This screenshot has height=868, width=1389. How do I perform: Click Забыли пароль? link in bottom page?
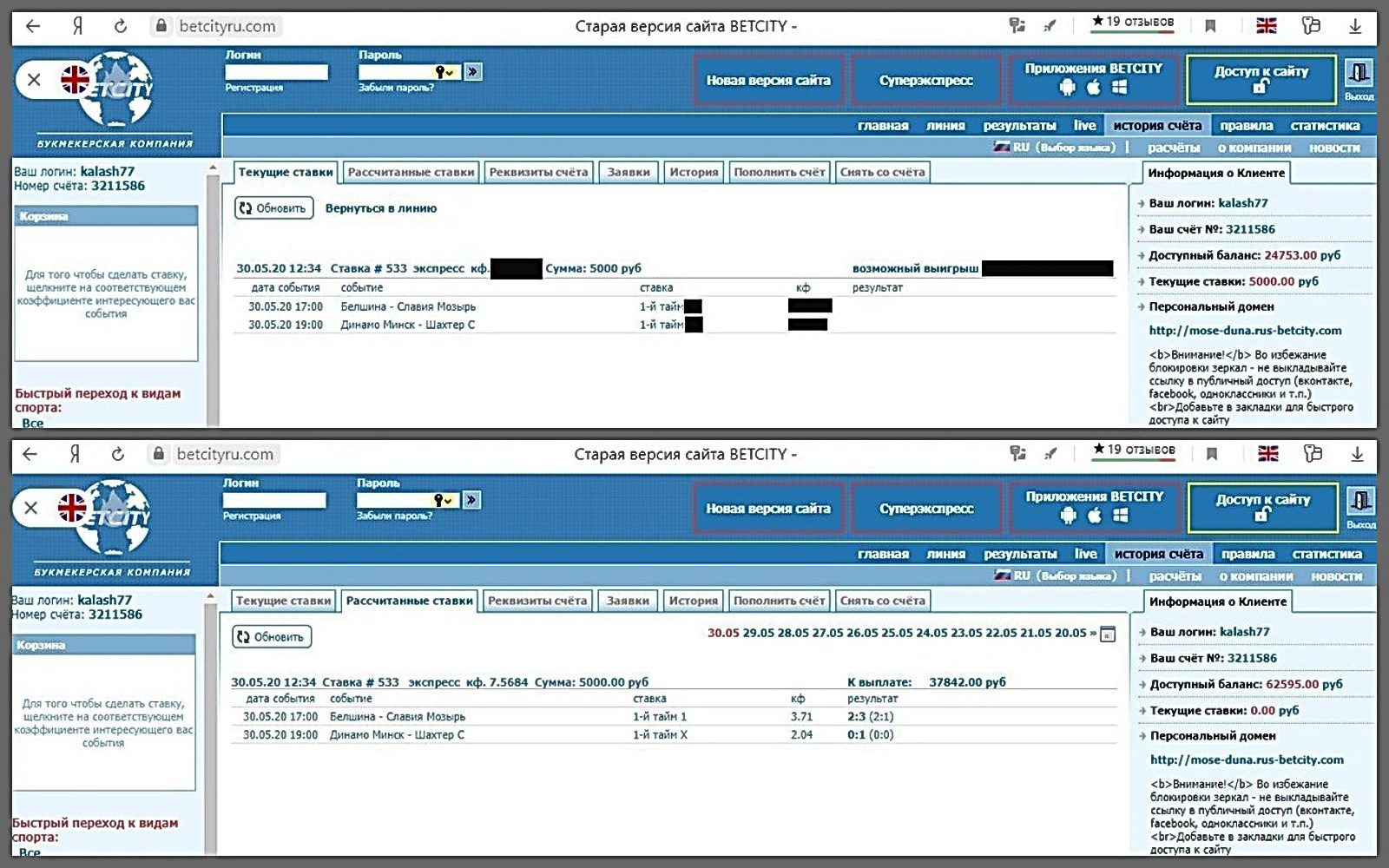tap(394, 516)
